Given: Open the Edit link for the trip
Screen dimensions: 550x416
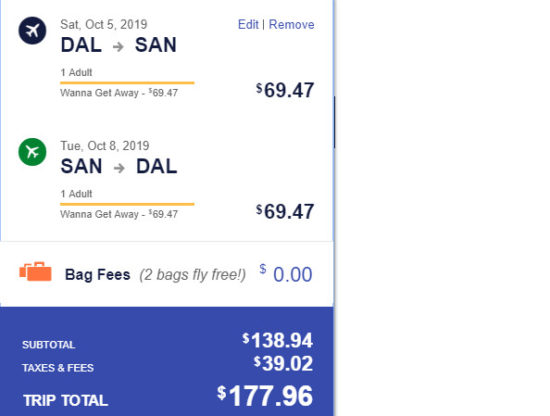Looking at the screenshot, I should click(248, 25).
